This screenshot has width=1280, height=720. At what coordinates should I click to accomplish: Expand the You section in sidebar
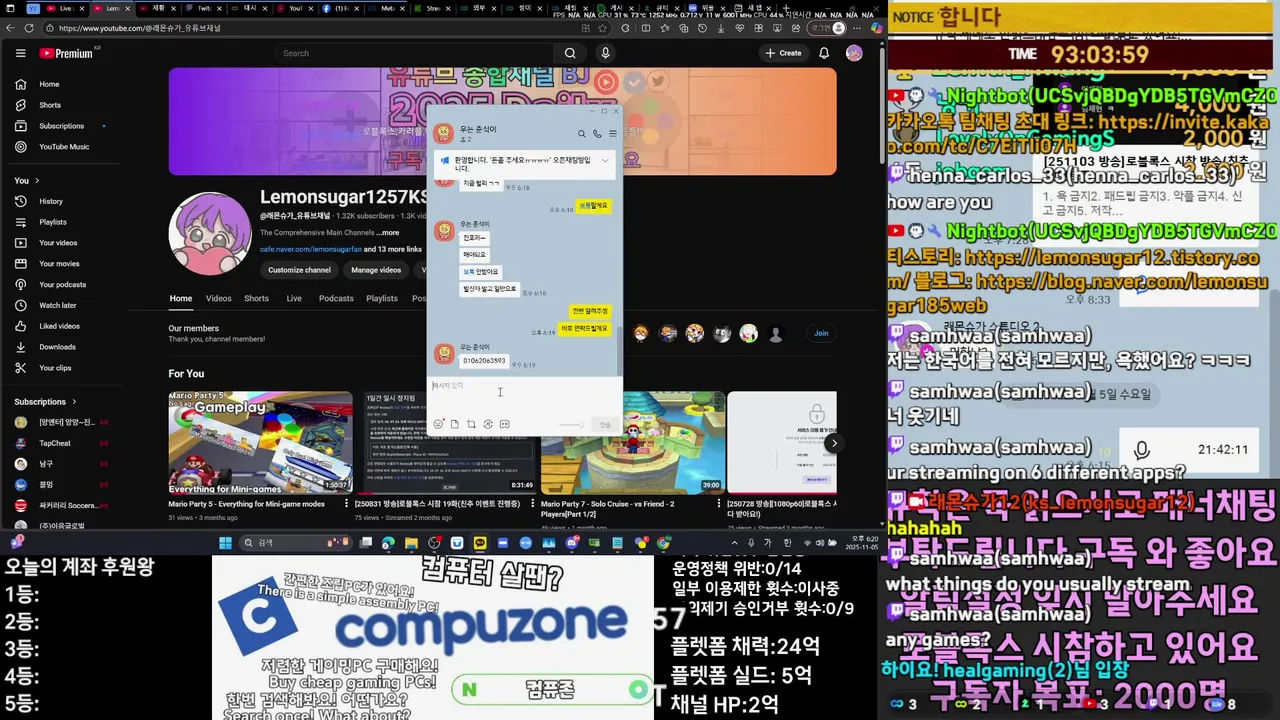click(27, 180)
